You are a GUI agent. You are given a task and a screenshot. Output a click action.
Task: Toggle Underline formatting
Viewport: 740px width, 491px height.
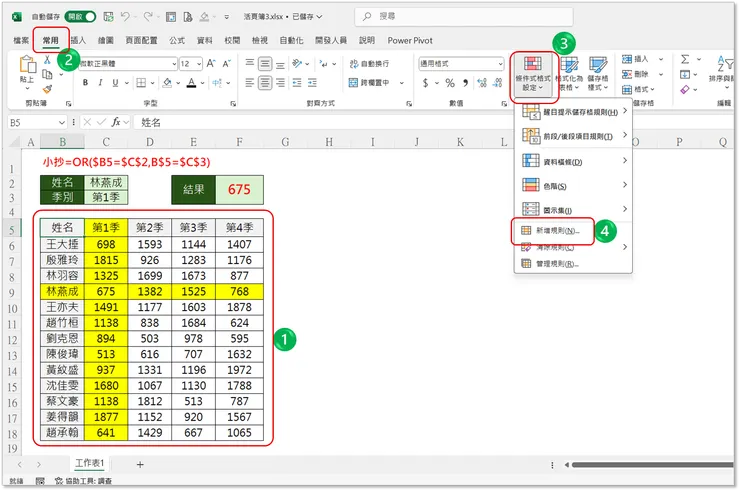[x=115, y=83]
